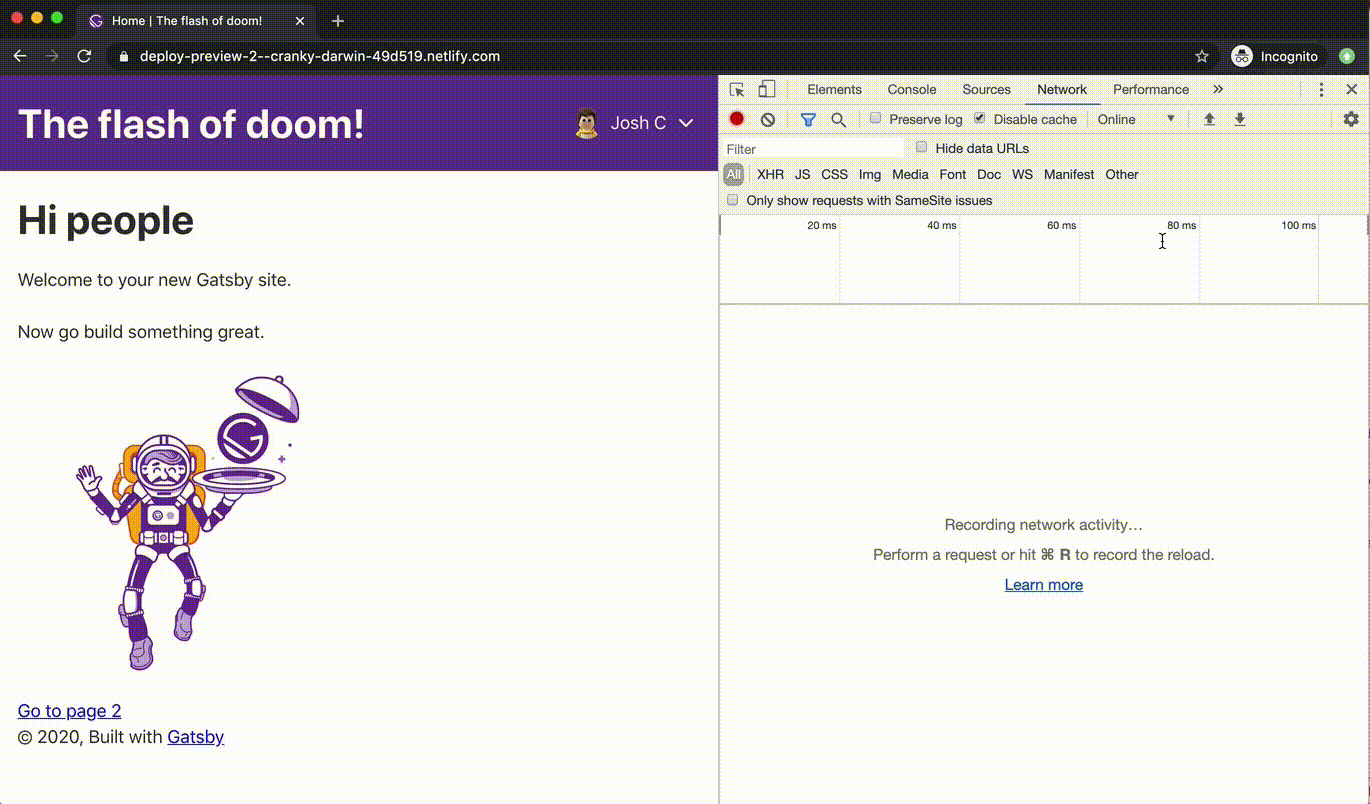
Task: Show more DevTools tabs with the chevrons
Action: point(1217,89)
